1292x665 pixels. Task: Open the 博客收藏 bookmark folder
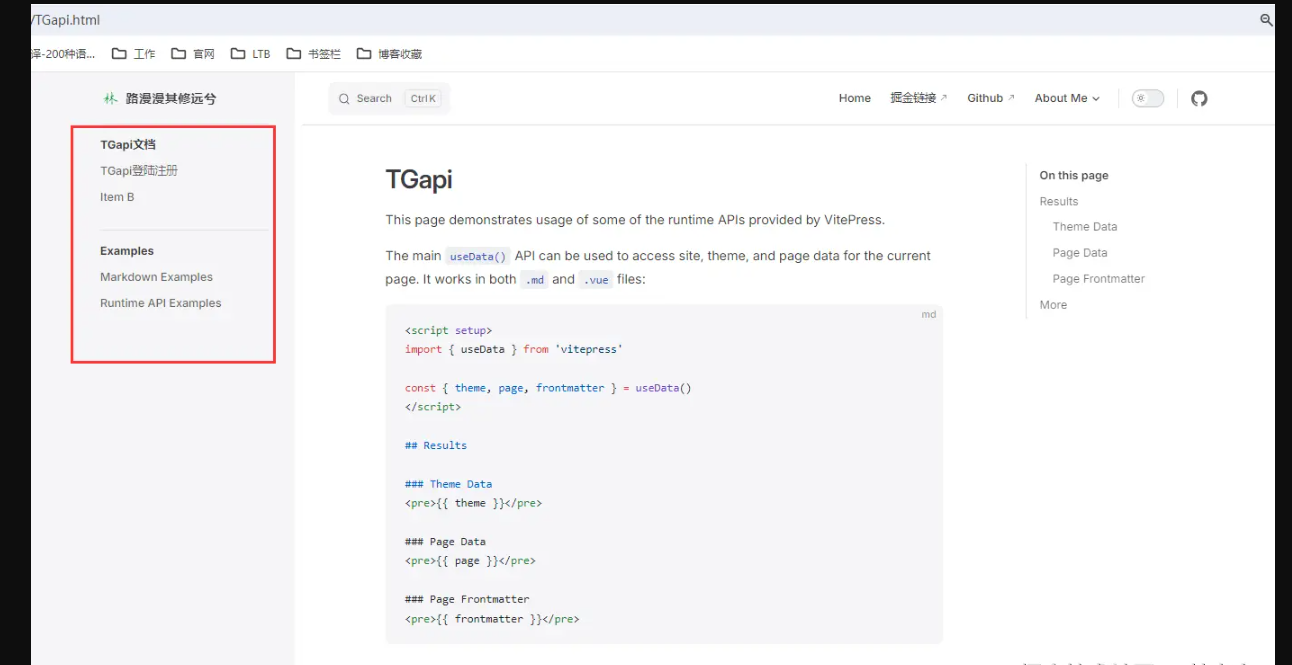389,54
